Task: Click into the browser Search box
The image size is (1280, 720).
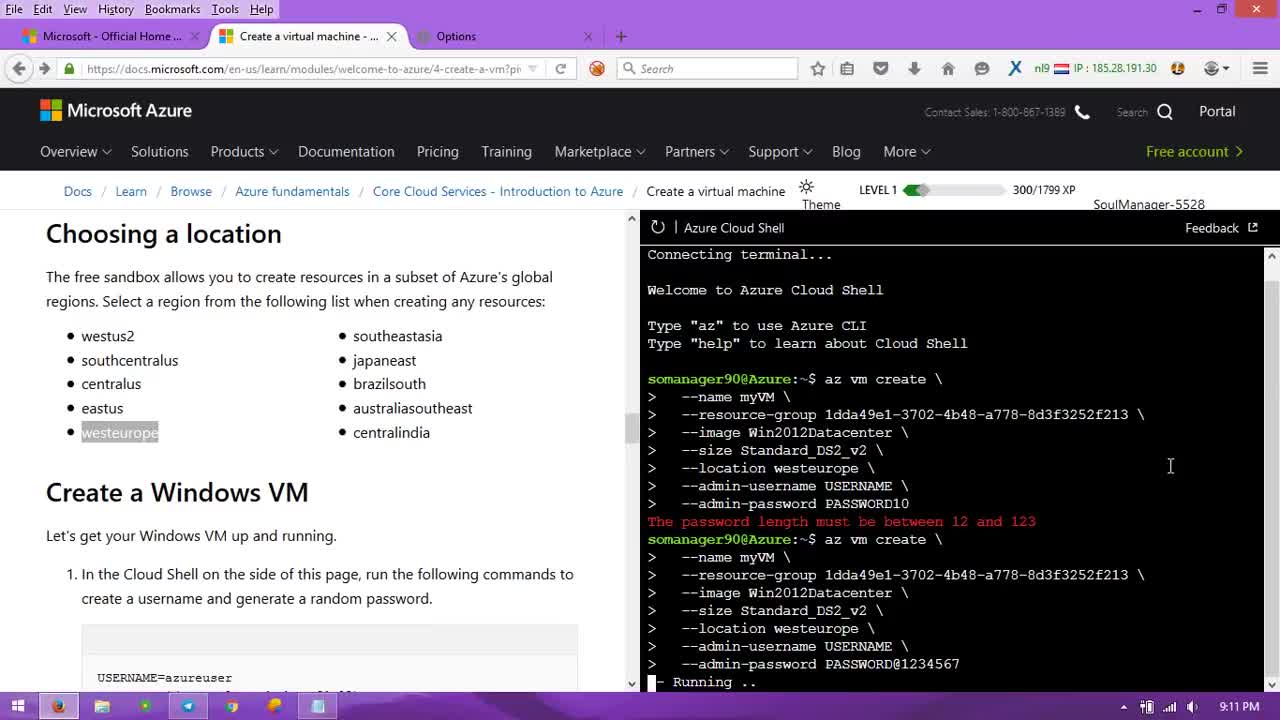Action: [707, 68]
